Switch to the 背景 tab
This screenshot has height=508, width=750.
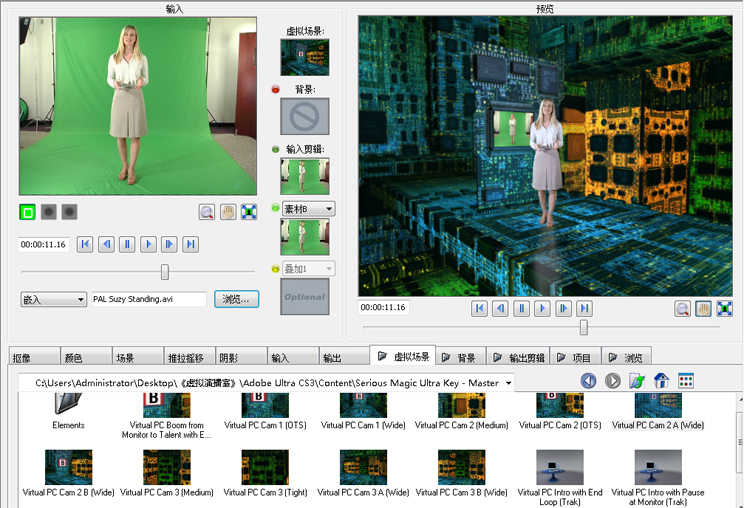click(x=459, y=357)
